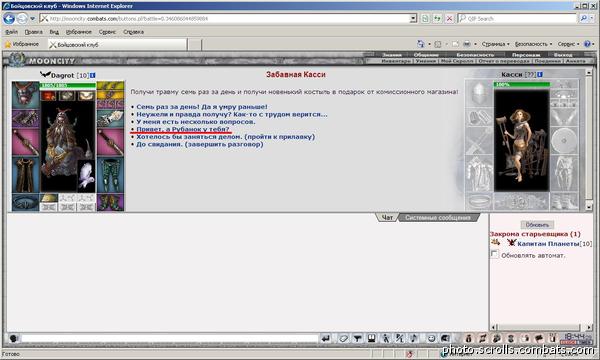Click Dagrot's green health bar

click(68, 85)
